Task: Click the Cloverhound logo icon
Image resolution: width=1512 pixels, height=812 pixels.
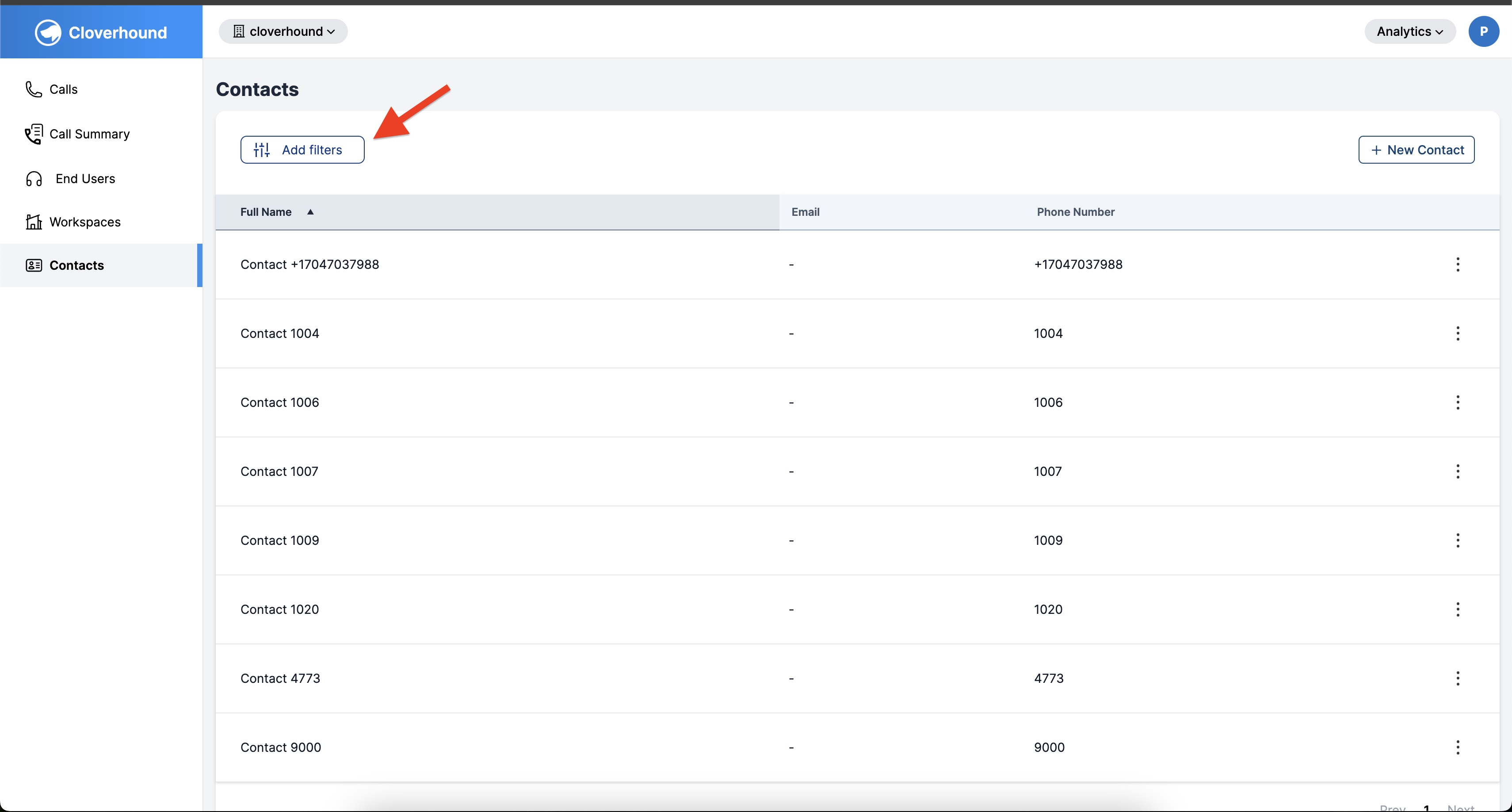Action: point(48,32)
